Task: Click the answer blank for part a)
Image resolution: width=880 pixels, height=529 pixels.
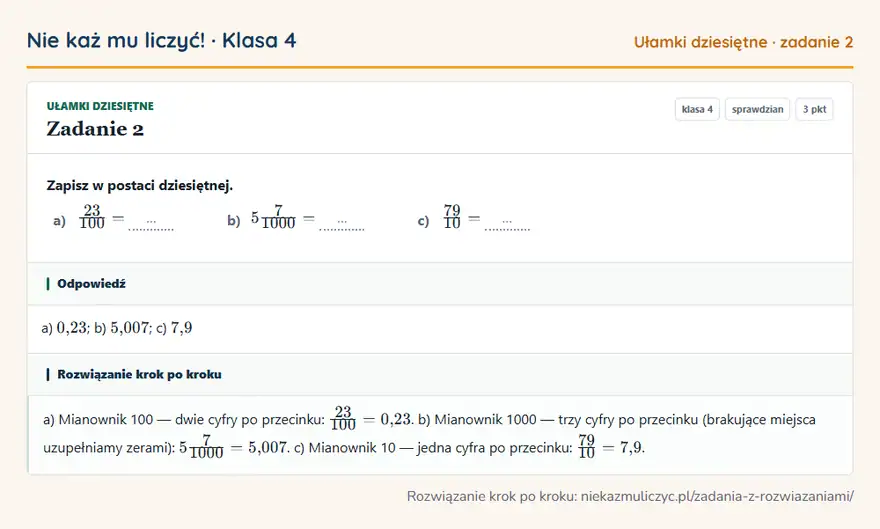Action: (151, 225)
